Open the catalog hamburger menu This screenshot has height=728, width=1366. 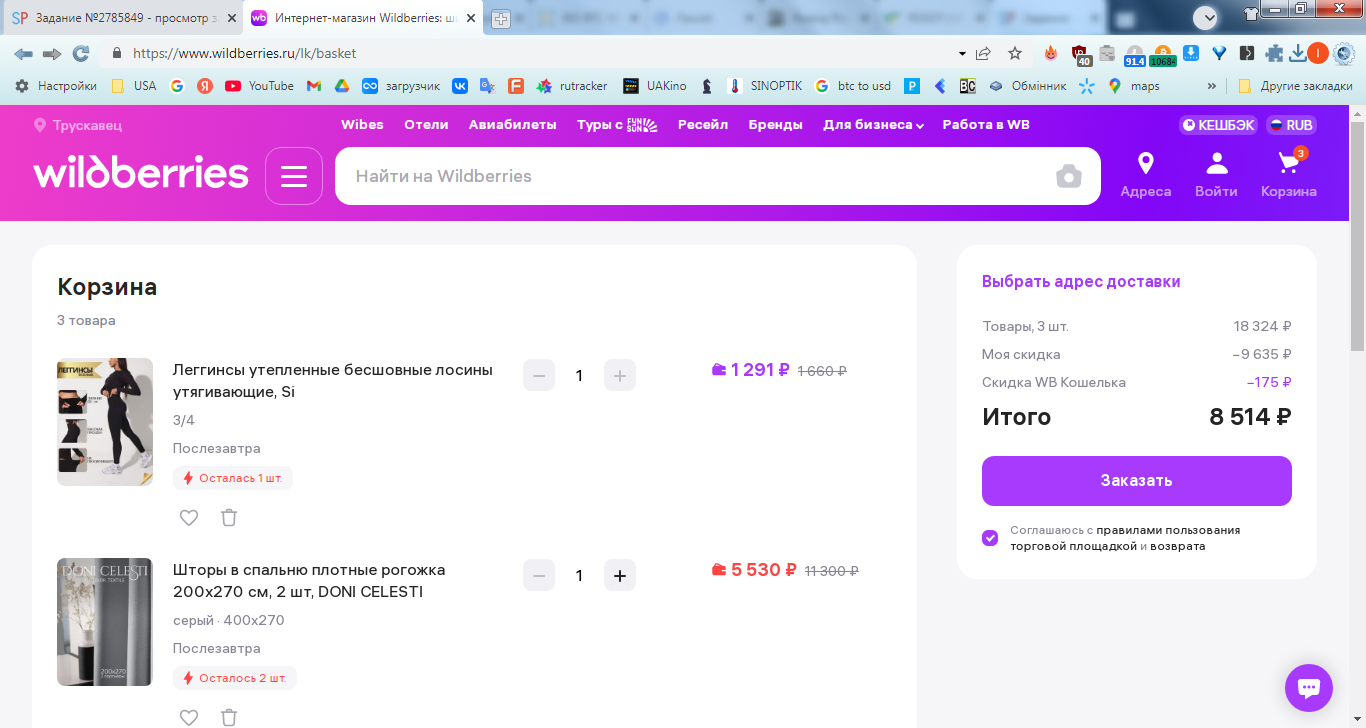pos(294,176)
